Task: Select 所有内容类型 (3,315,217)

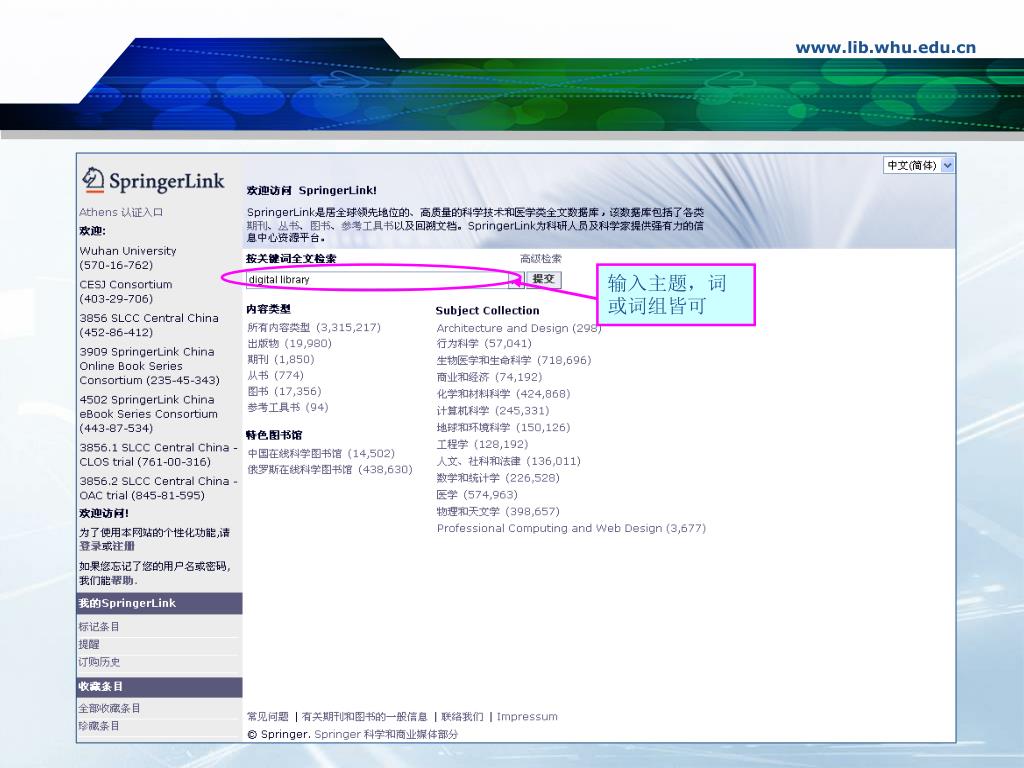Action: (x=314, y=327)
